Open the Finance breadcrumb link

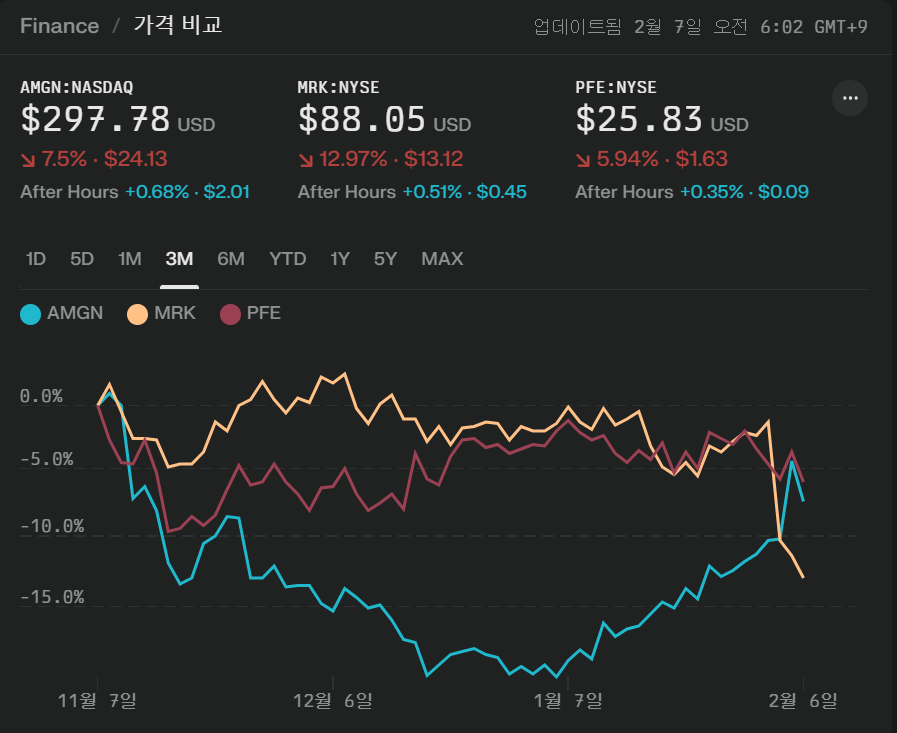[59, 26]
